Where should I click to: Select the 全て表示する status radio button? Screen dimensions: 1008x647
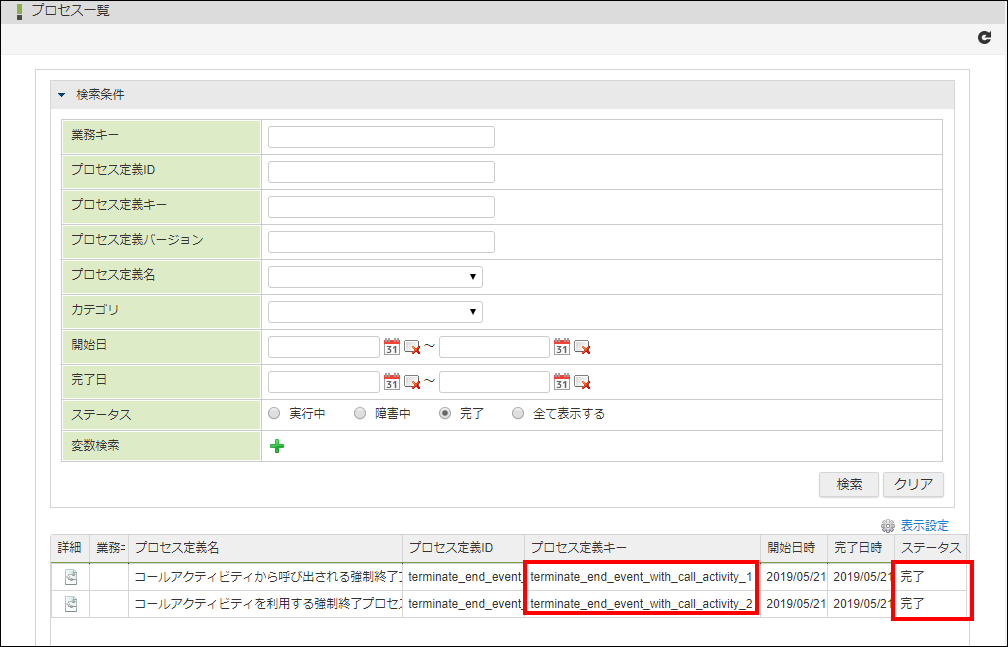[x=517, y=413]
